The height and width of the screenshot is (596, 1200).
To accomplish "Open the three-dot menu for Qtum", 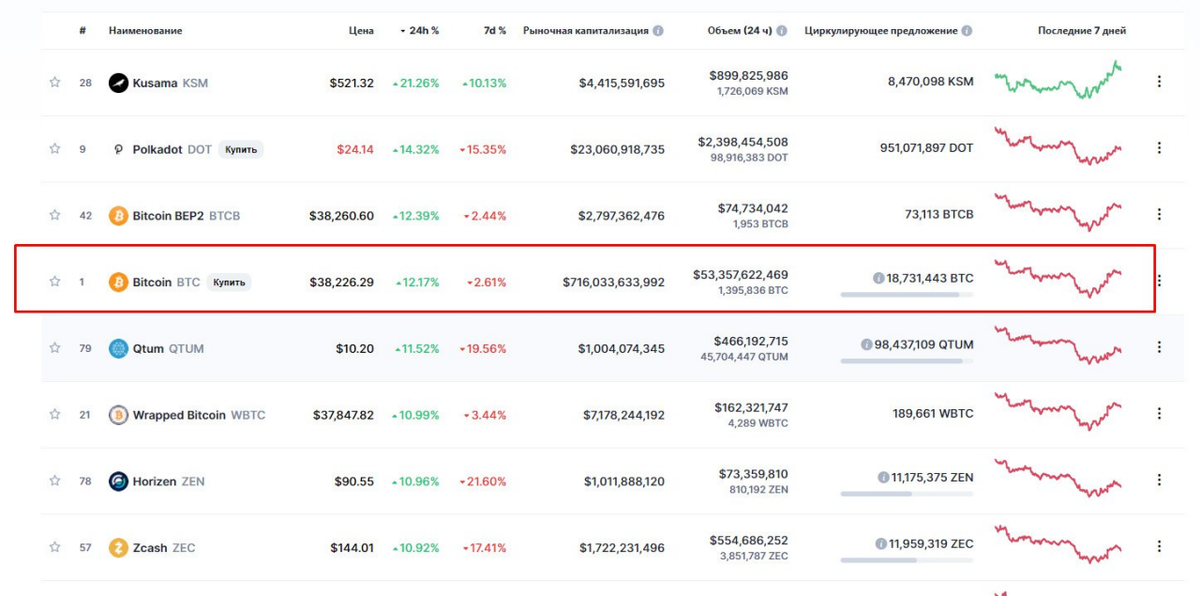I will coord(1159,347).
